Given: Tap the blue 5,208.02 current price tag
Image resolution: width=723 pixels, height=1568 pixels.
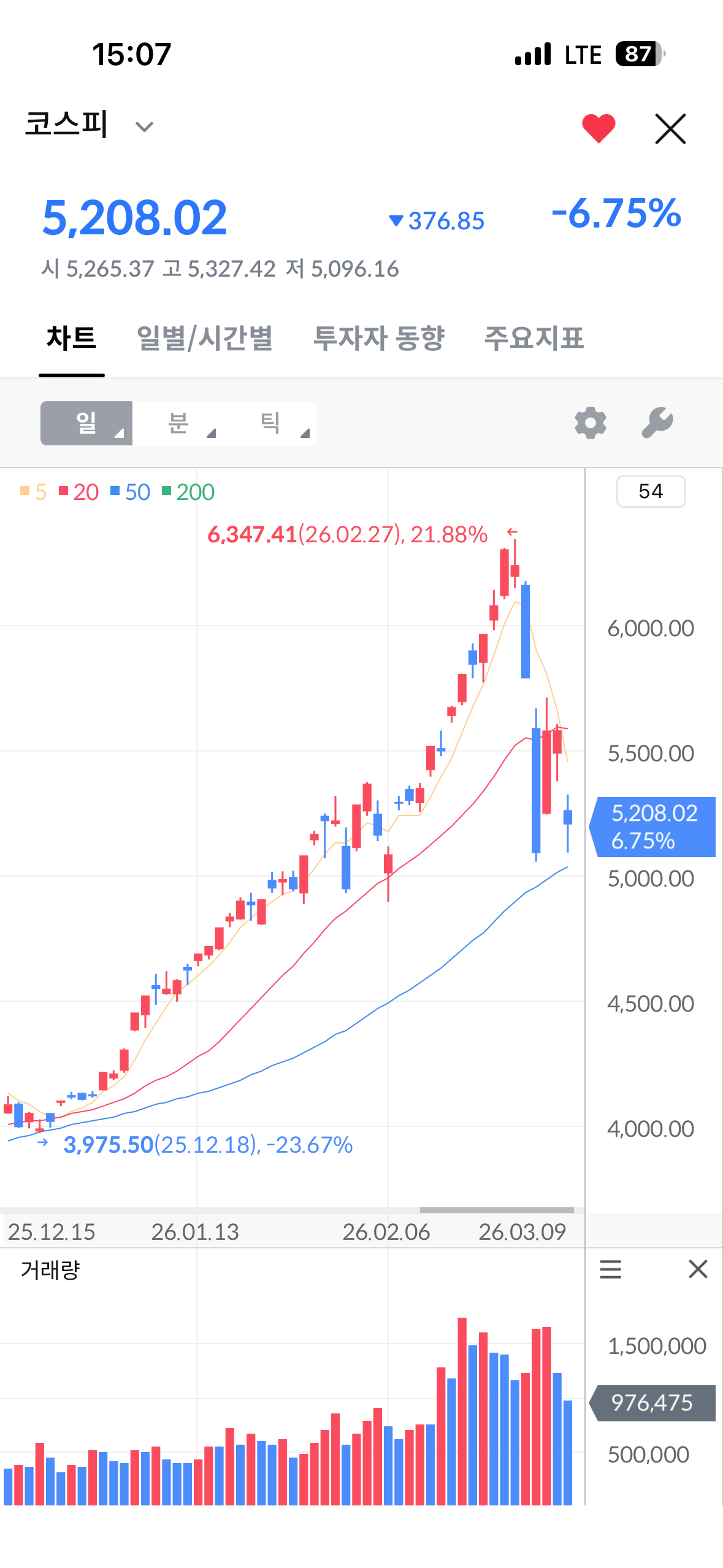Looking at the screenshot, I should pyautogui.click(x=652, y=826).
